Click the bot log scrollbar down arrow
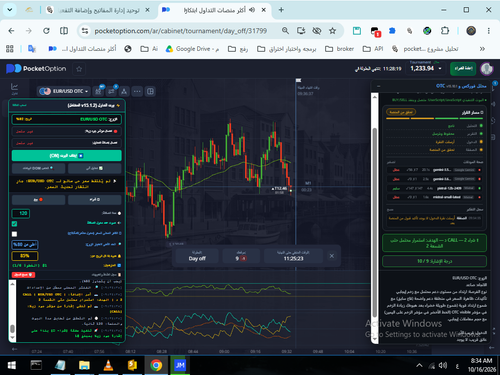 pyautogui.click(x=12, y=337)
